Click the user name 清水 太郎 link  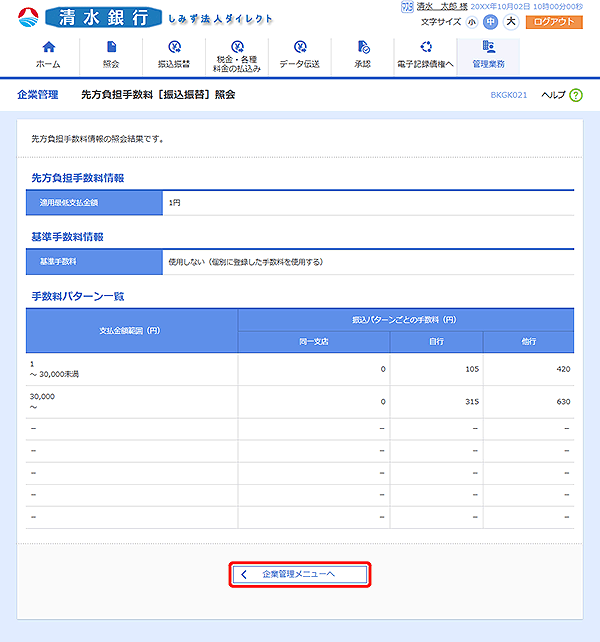(x=440, y=6)
